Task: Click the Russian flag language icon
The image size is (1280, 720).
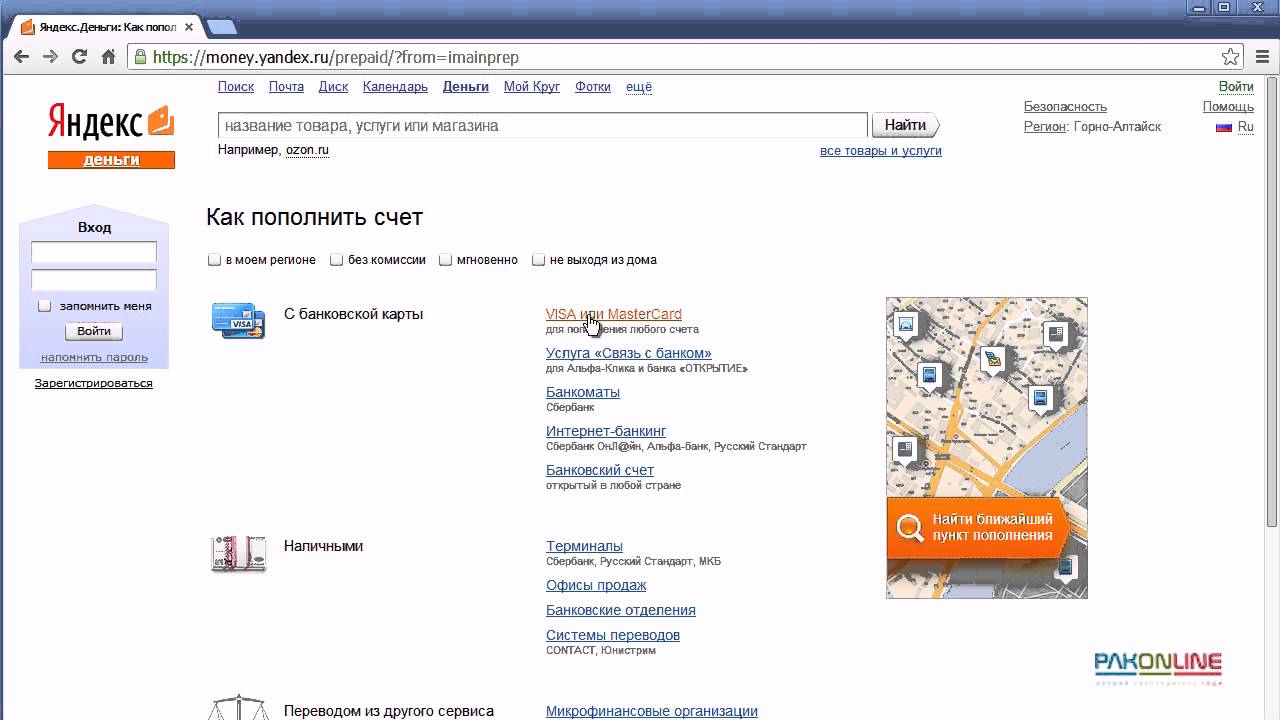Action: [1223, 127]
